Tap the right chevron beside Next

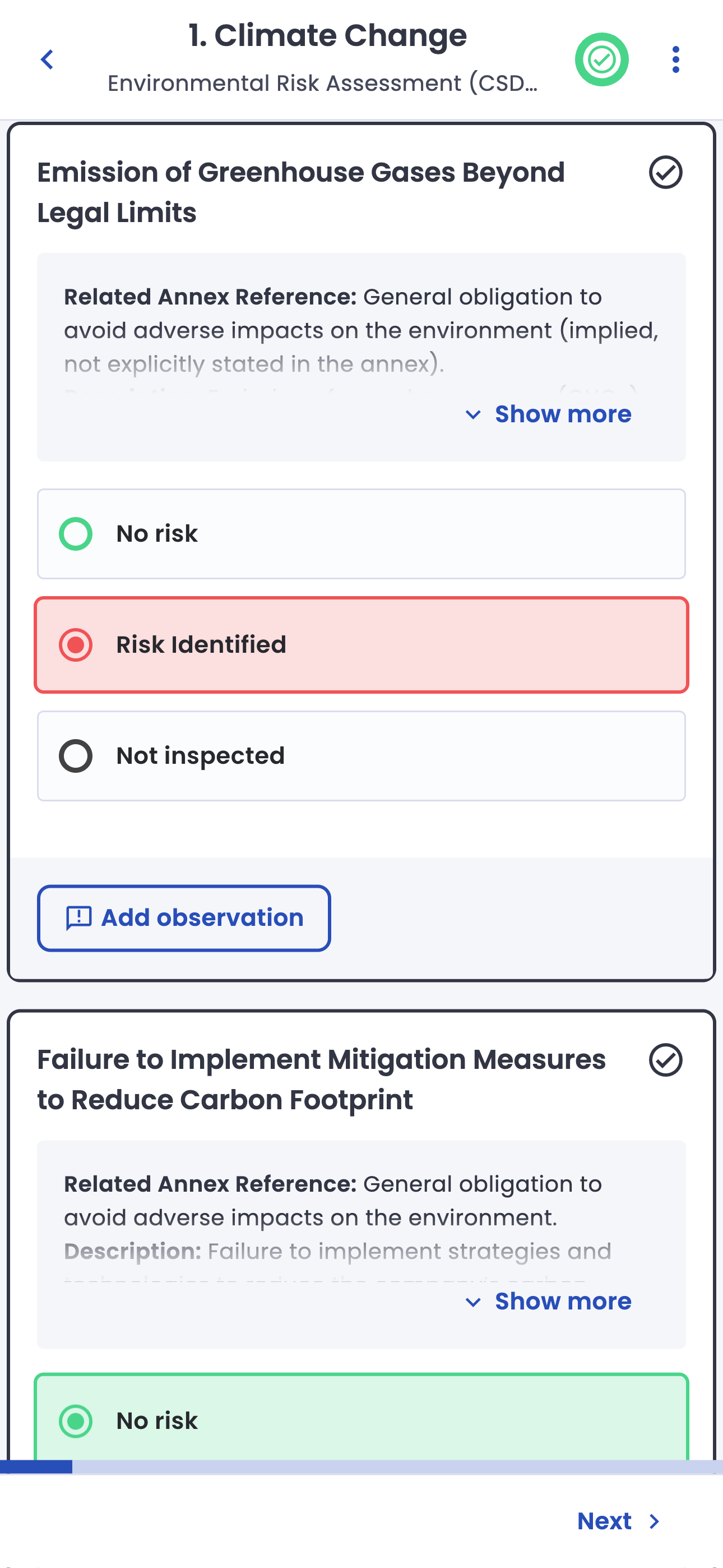655,1522
